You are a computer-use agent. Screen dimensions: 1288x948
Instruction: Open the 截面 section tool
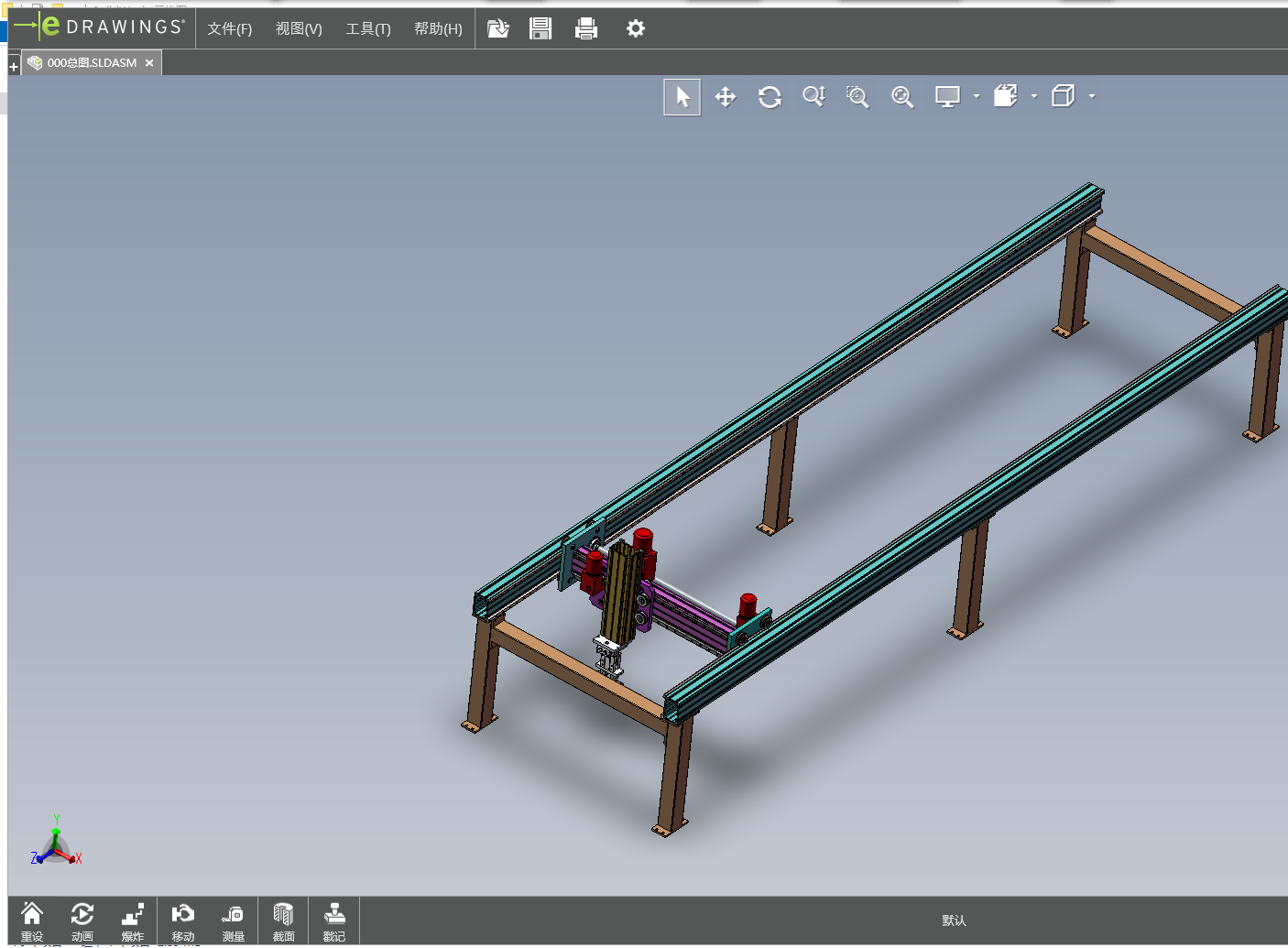283,921
